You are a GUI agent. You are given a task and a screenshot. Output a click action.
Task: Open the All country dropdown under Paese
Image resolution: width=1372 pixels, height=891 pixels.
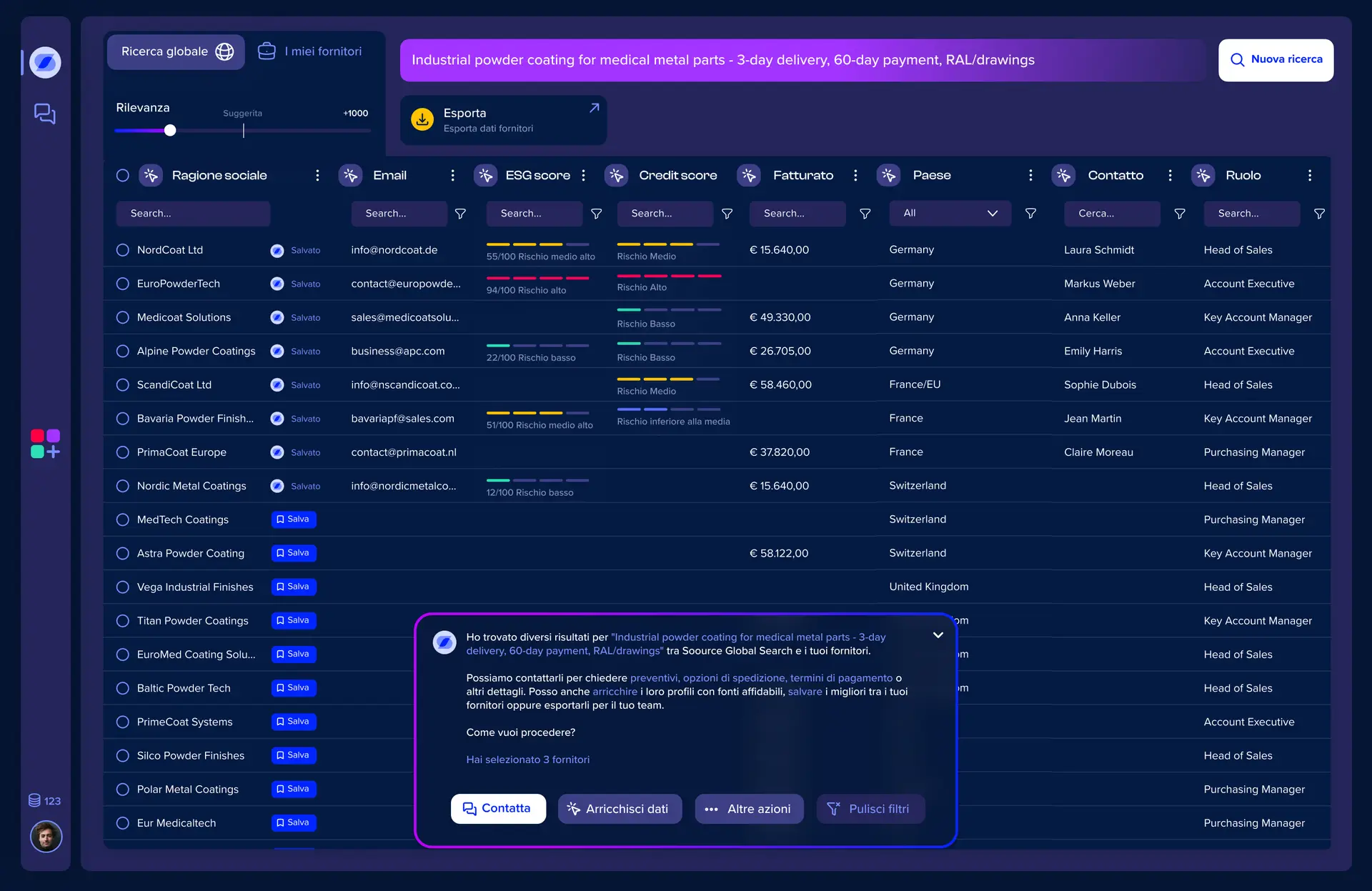[x=950, y=213]
